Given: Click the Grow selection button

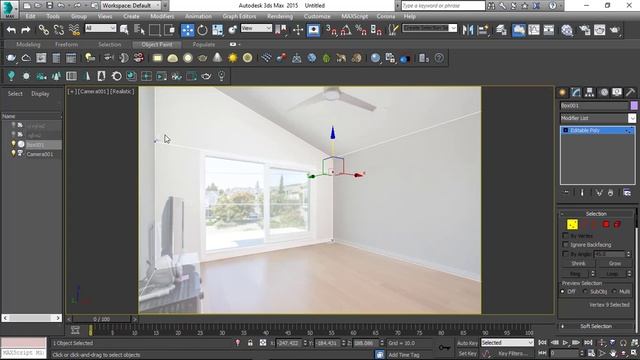Looking at the screenshot, I should 615,264.
